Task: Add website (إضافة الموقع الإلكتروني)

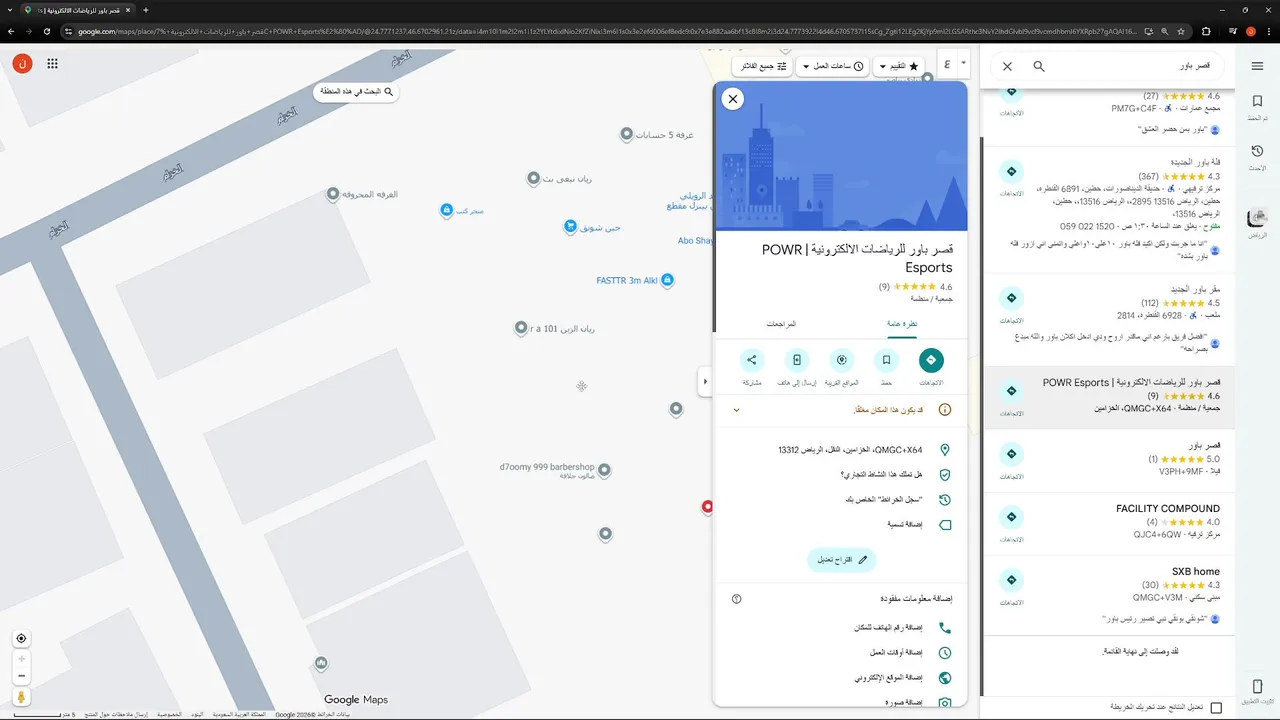Action: (840, 678)
